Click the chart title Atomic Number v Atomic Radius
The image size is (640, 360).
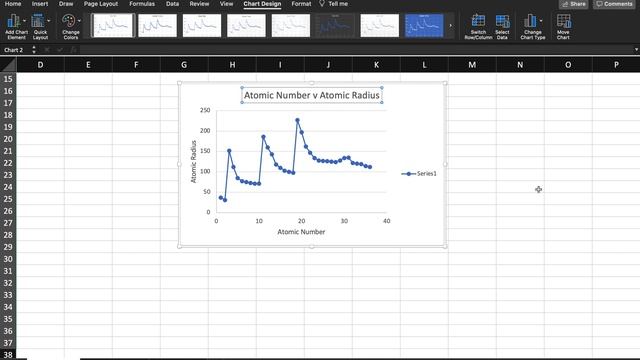tap(312, 95)
